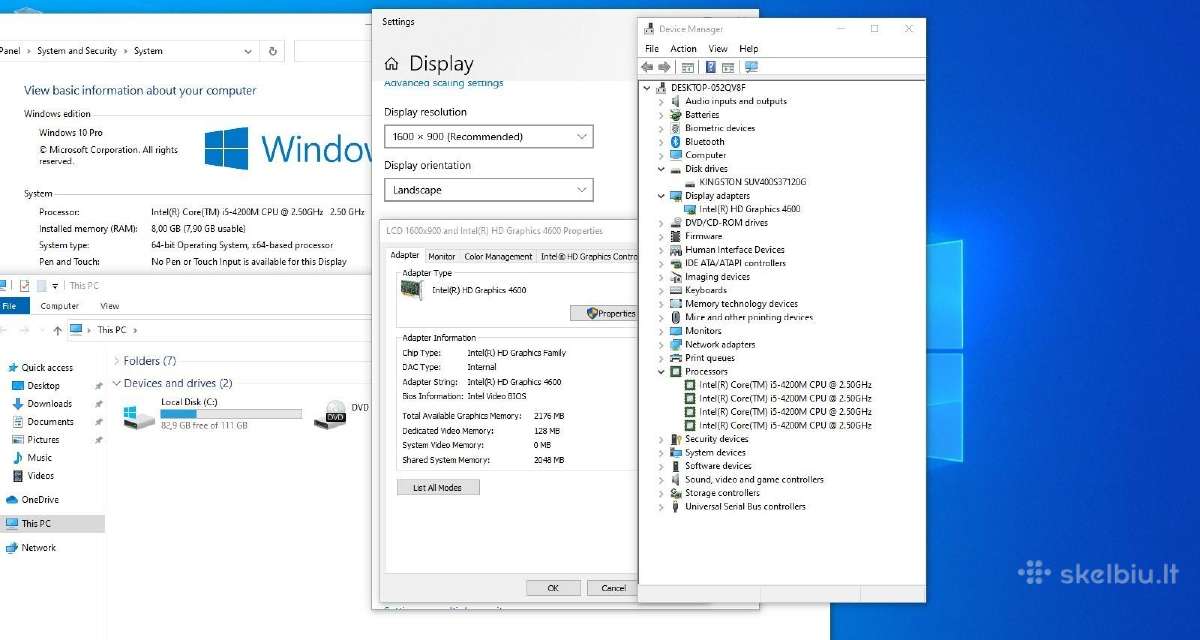
Task: Click OK in graphics properties dialog
Action: pyautogui.click(x=553, y=588)
